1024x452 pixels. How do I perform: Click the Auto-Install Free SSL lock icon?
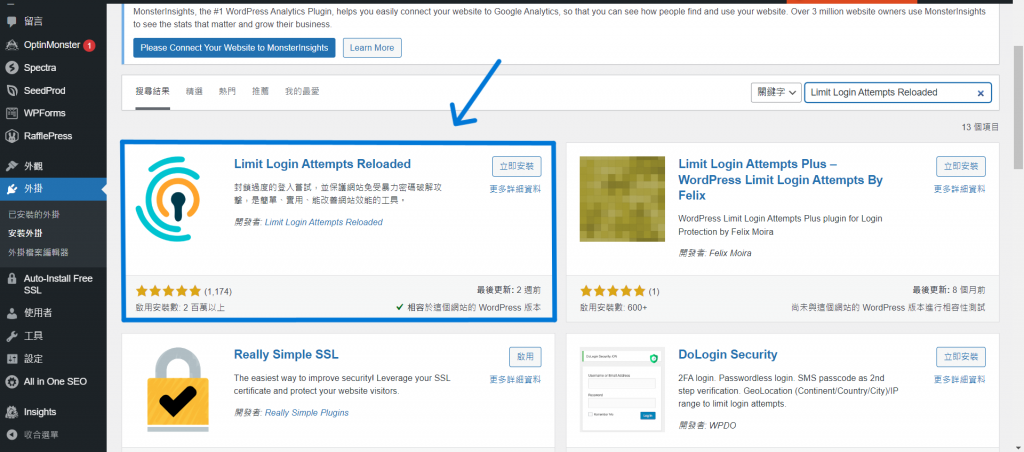pos(11,279)
